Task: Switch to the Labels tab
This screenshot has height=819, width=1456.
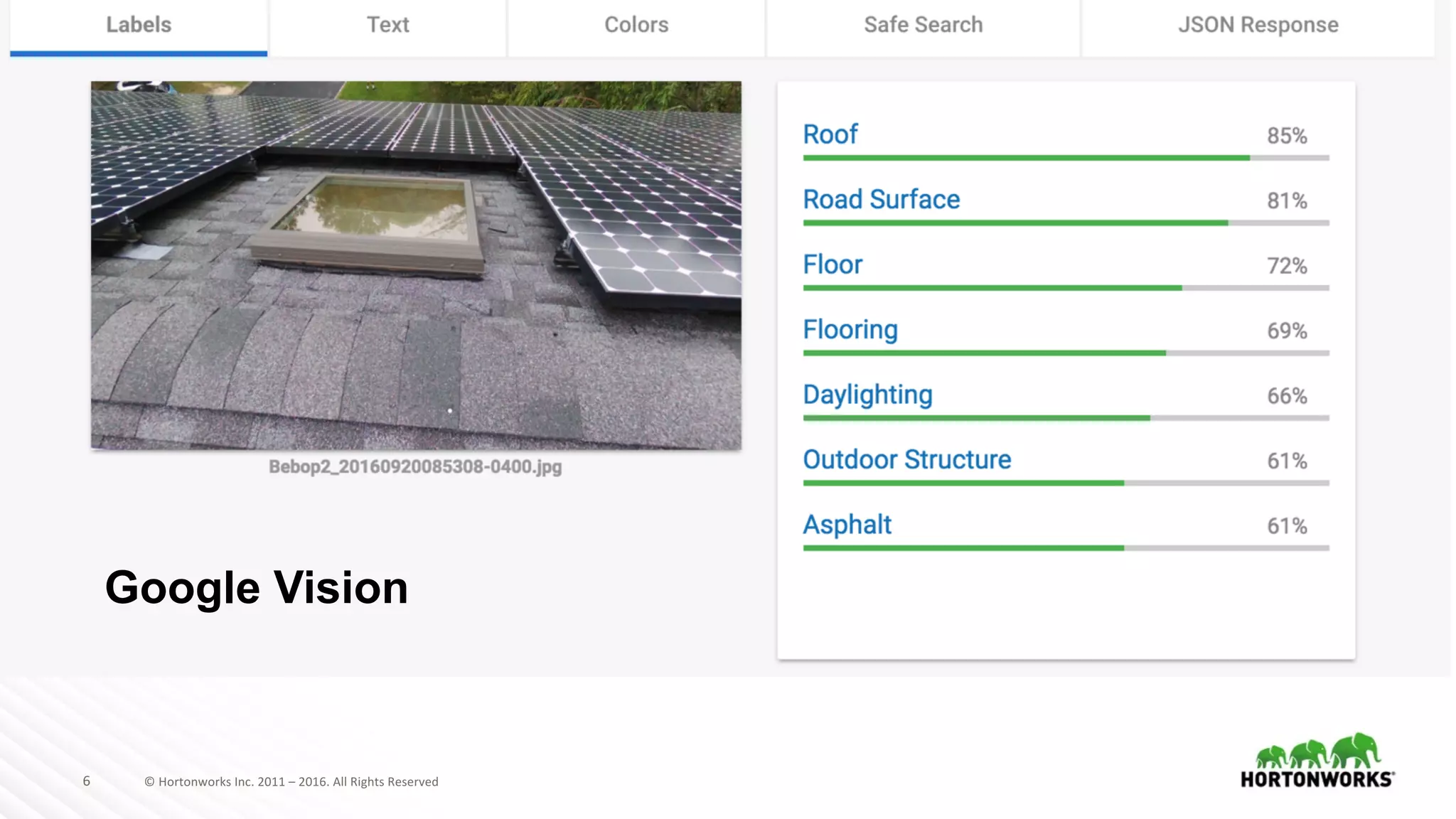Action: 139,25
